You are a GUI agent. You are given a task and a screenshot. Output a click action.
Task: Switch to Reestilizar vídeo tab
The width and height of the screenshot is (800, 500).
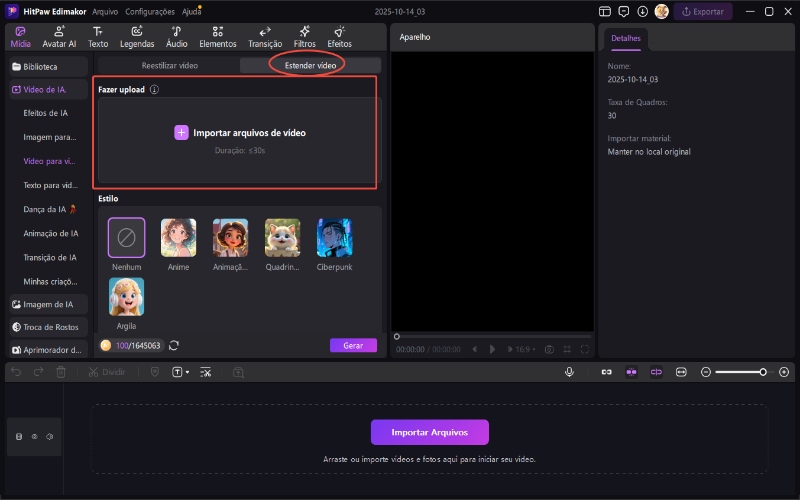169,65
